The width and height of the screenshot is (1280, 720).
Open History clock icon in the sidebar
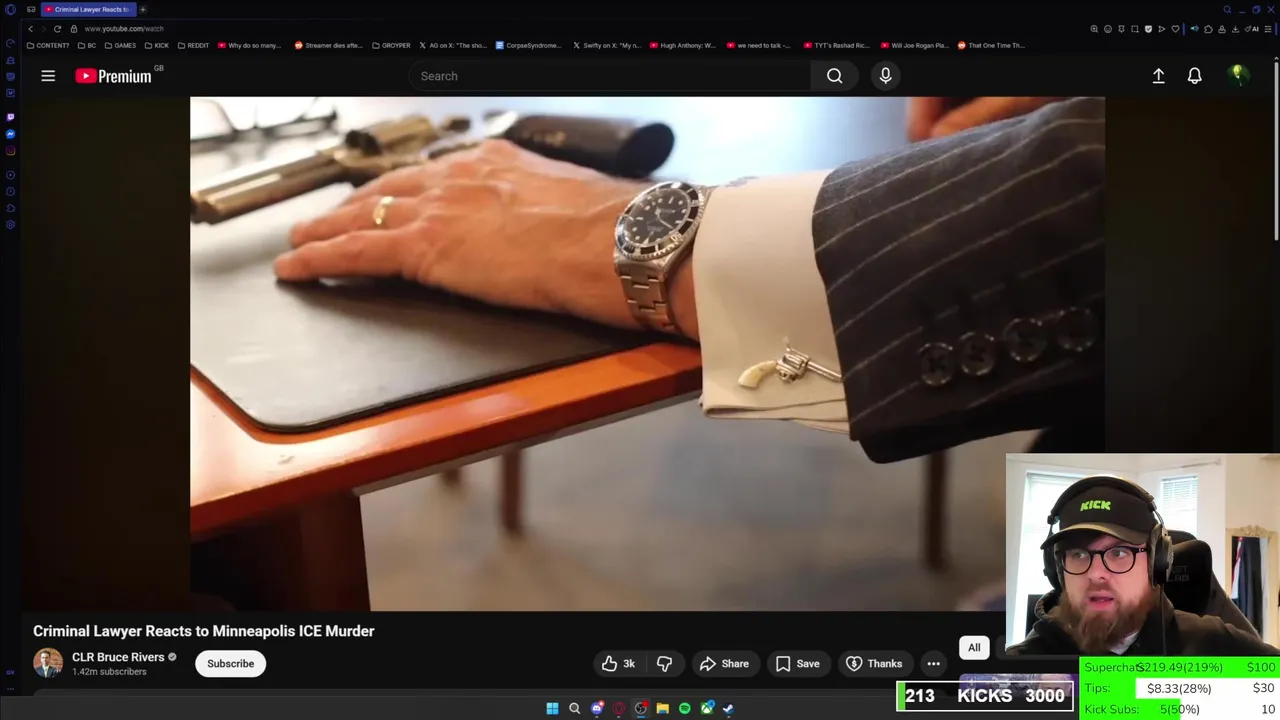click(10, 191)
